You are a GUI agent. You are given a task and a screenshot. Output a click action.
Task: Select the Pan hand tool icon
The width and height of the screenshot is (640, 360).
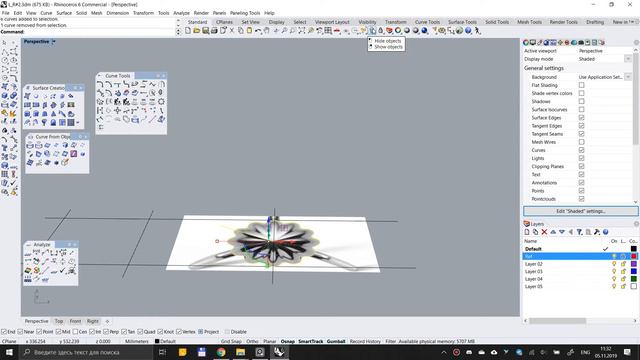click(x=267, y=31)
